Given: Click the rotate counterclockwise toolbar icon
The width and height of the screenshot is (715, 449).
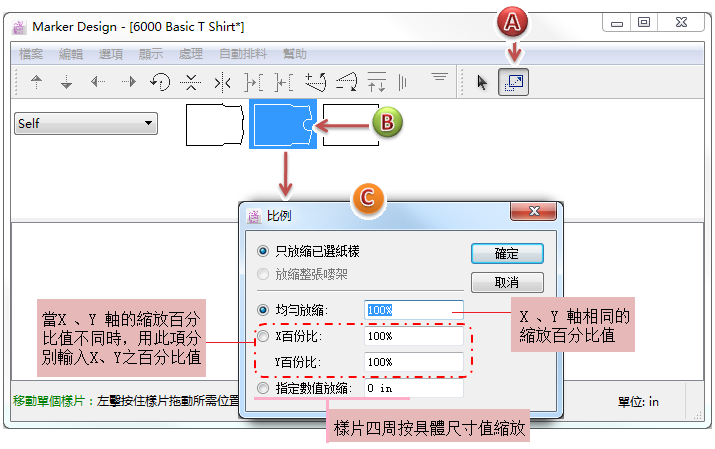Looking at the screenshot, I should click(x=159, y=82).
